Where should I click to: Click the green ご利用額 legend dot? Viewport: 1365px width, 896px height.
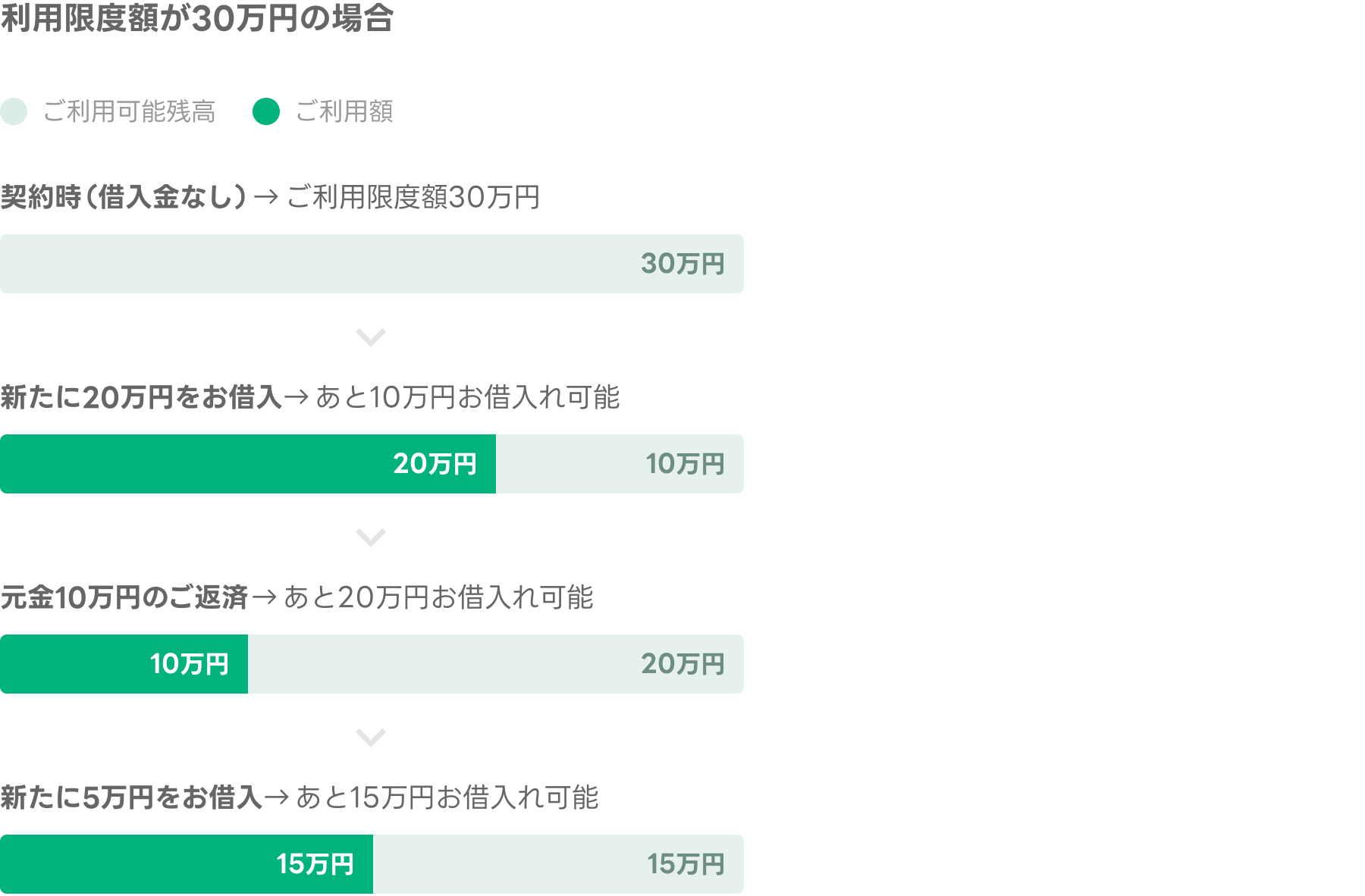(266, 111)
